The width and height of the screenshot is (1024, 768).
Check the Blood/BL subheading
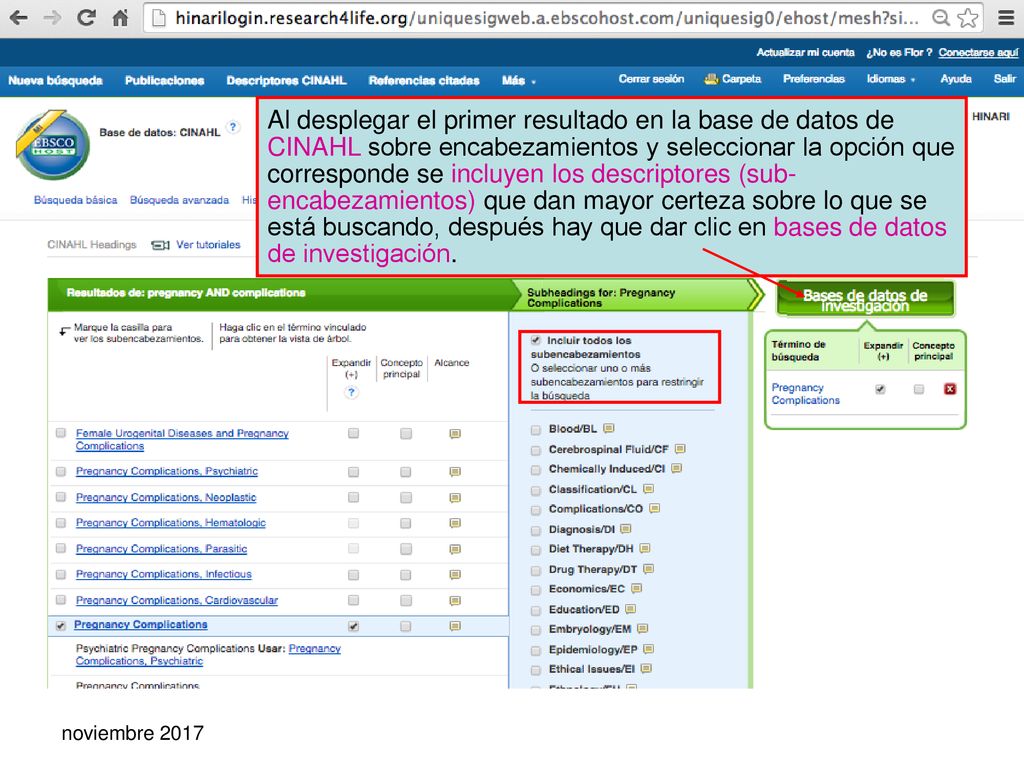[x=536, y=430]
